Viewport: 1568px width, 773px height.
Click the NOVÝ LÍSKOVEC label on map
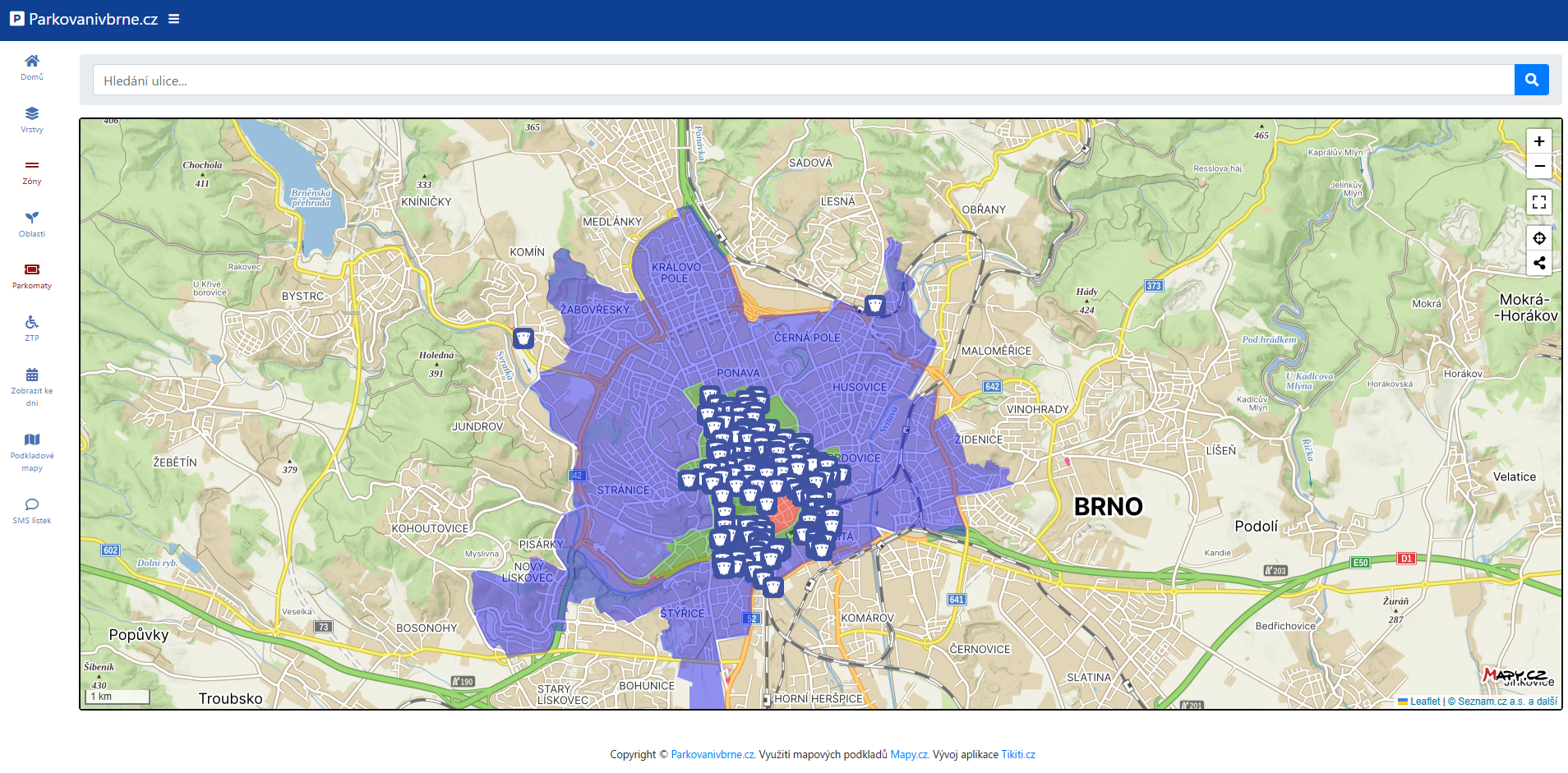click(528, 572)
